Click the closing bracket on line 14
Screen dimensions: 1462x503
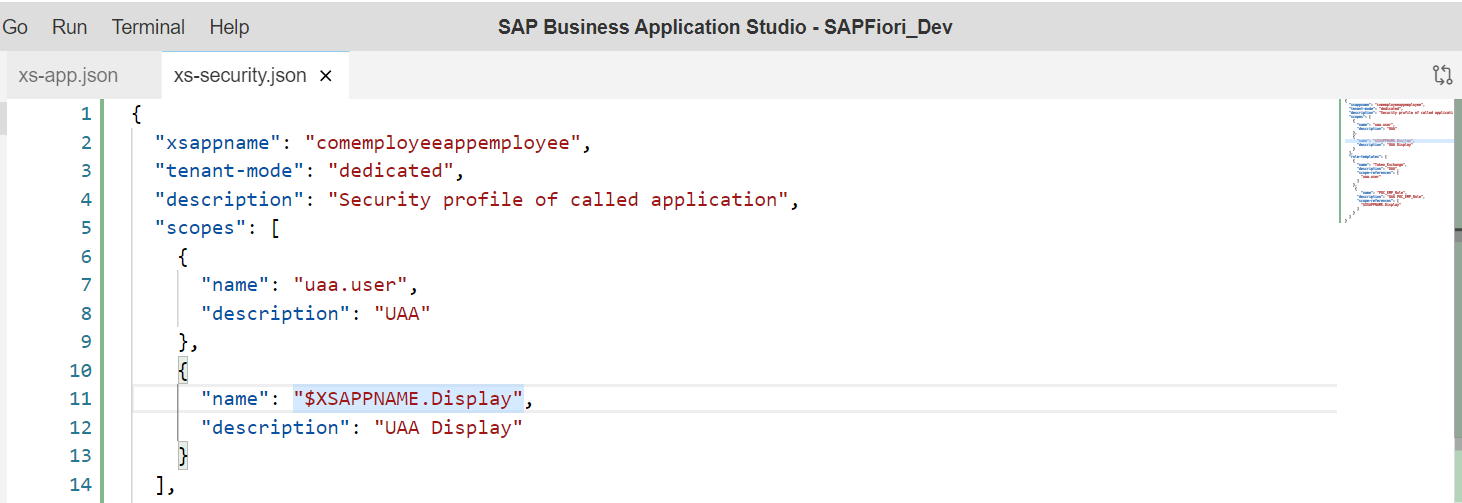click(160, 485)
